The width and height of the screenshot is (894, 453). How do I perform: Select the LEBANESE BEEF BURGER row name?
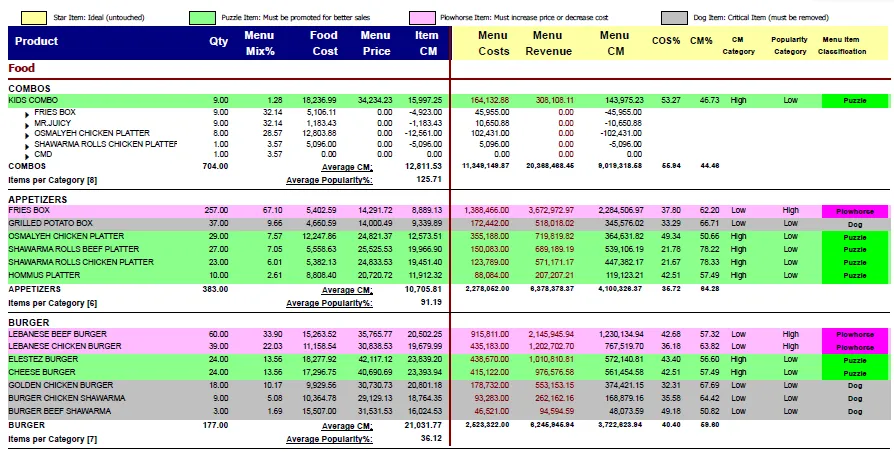tap(58, 334)
